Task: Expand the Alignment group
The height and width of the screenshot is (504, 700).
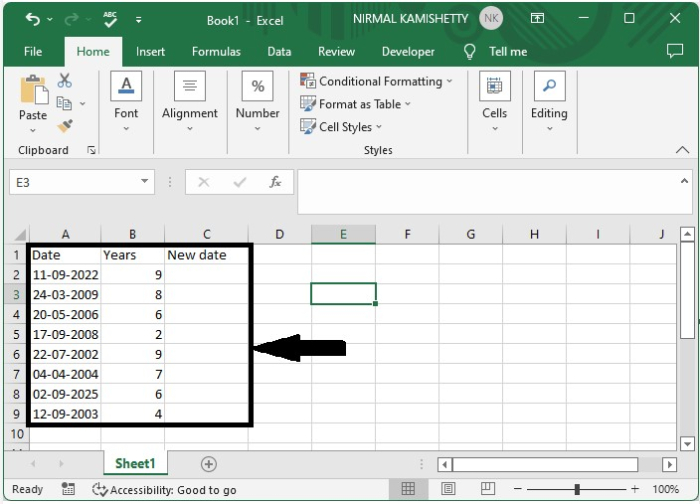Action: click(x=190, y=102)
